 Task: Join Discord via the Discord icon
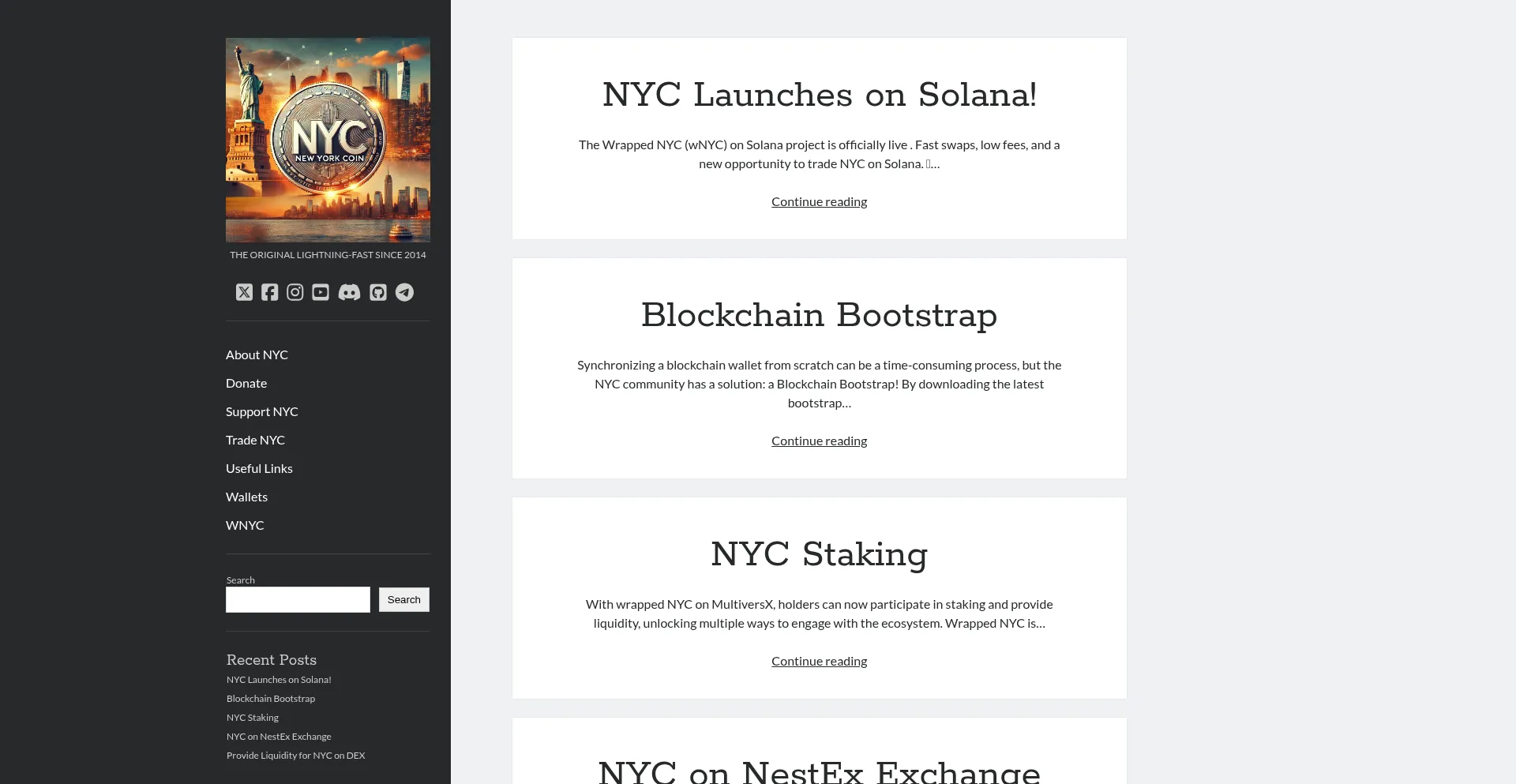pos(348,292)
